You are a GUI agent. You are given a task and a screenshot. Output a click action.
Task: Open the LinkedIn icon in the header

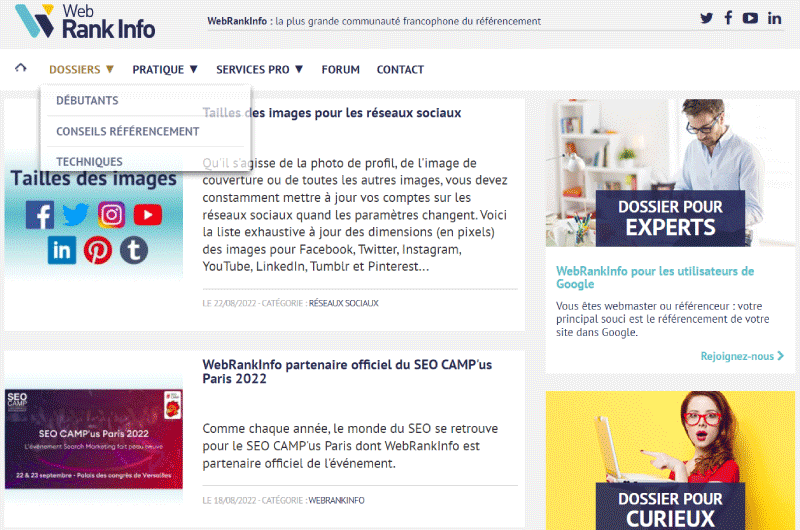[x=774, y=19]
